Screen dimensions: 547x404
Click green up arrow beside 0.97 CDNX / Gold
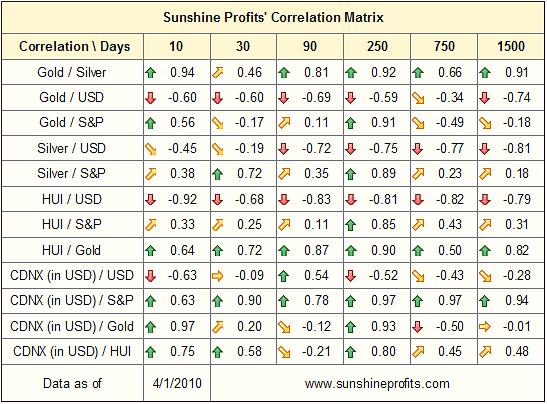click(x=151, y=327)
